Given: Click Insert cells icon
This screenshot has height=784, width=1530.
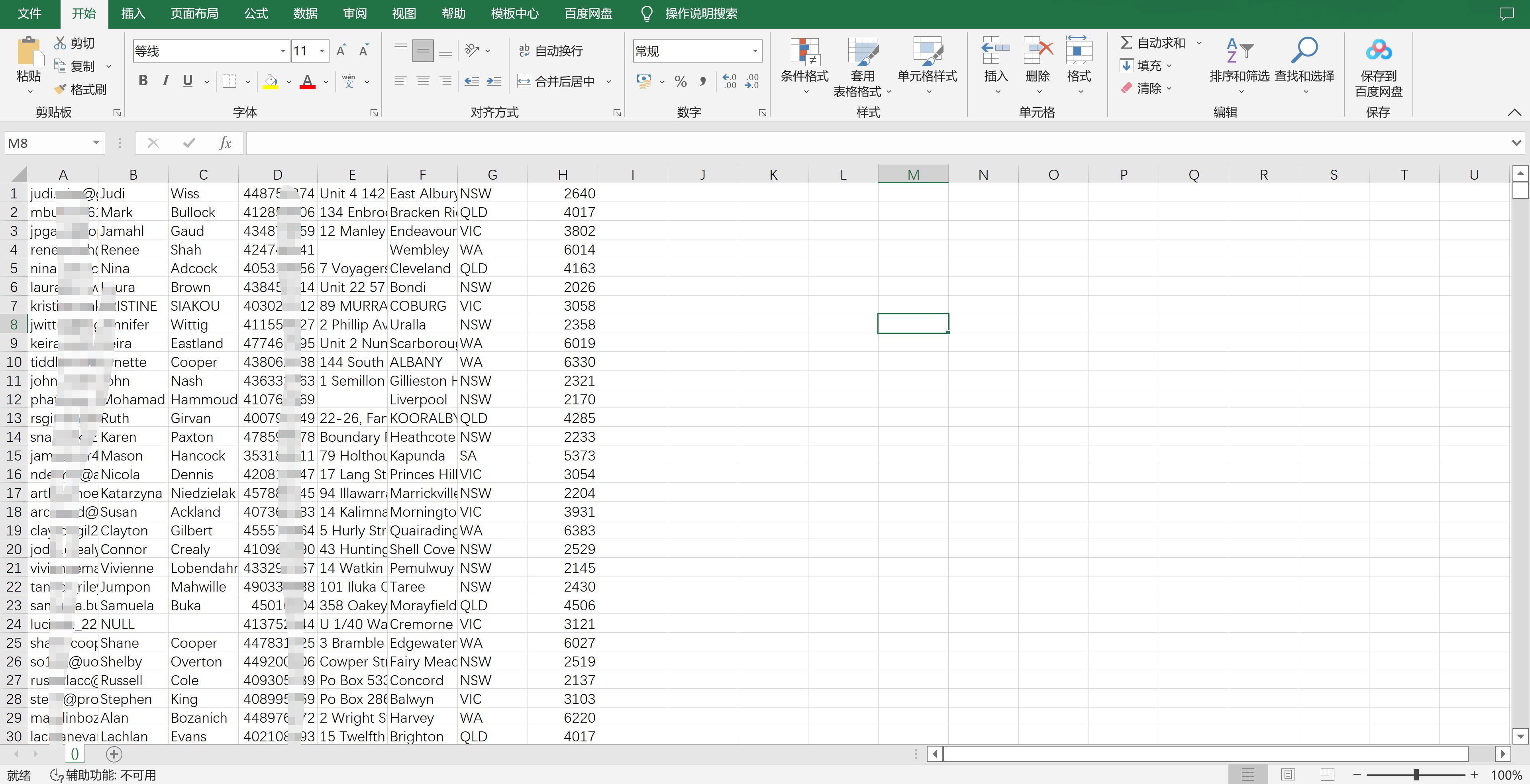Looking at the screenshot, I should [996, 51].
